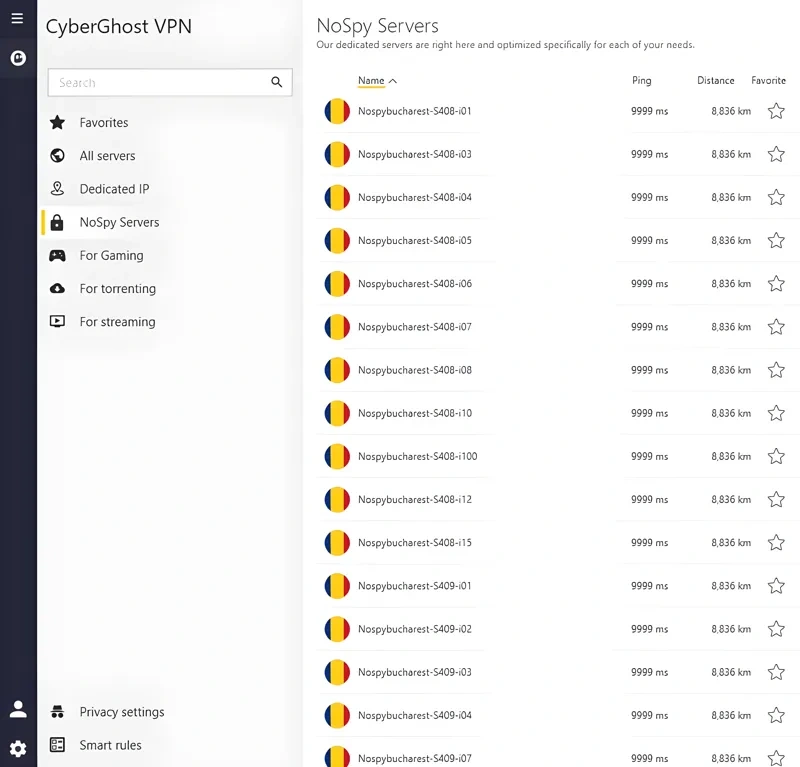
Task: Sort by Favorite column header
Action: (768, 81)
